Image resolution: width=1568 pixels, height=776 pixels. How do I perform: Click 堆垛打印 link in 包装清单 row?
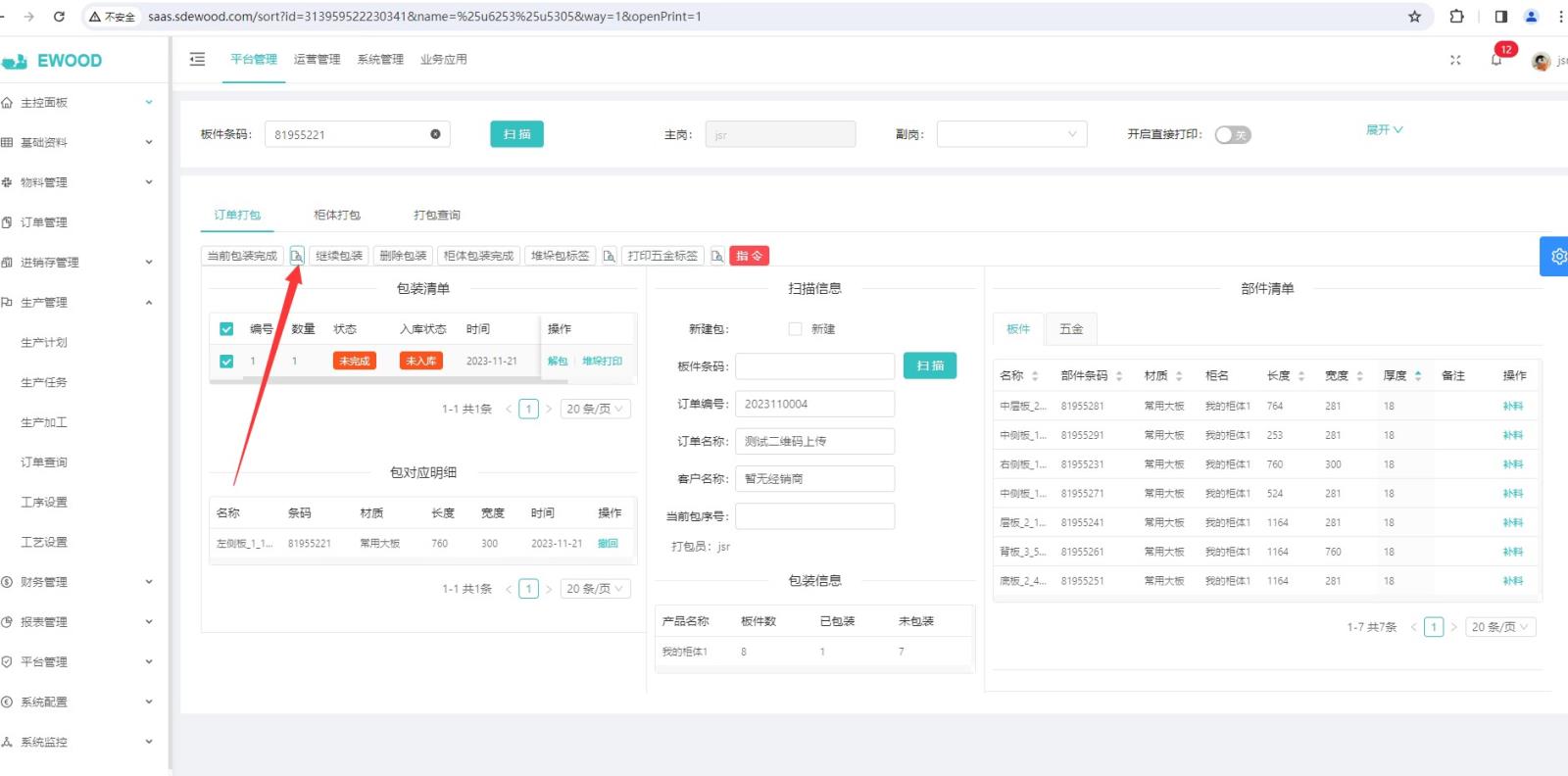coord(602,362)
